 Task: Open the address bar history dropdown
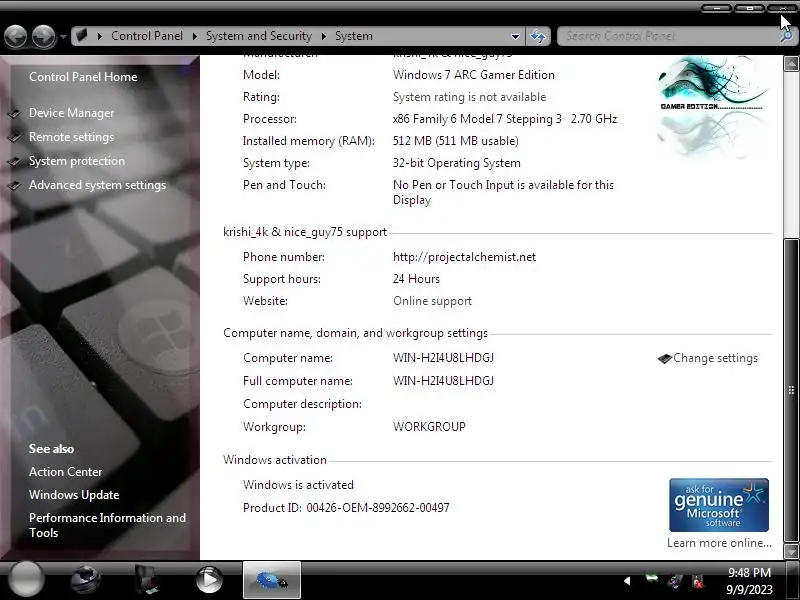coord(515,36)
